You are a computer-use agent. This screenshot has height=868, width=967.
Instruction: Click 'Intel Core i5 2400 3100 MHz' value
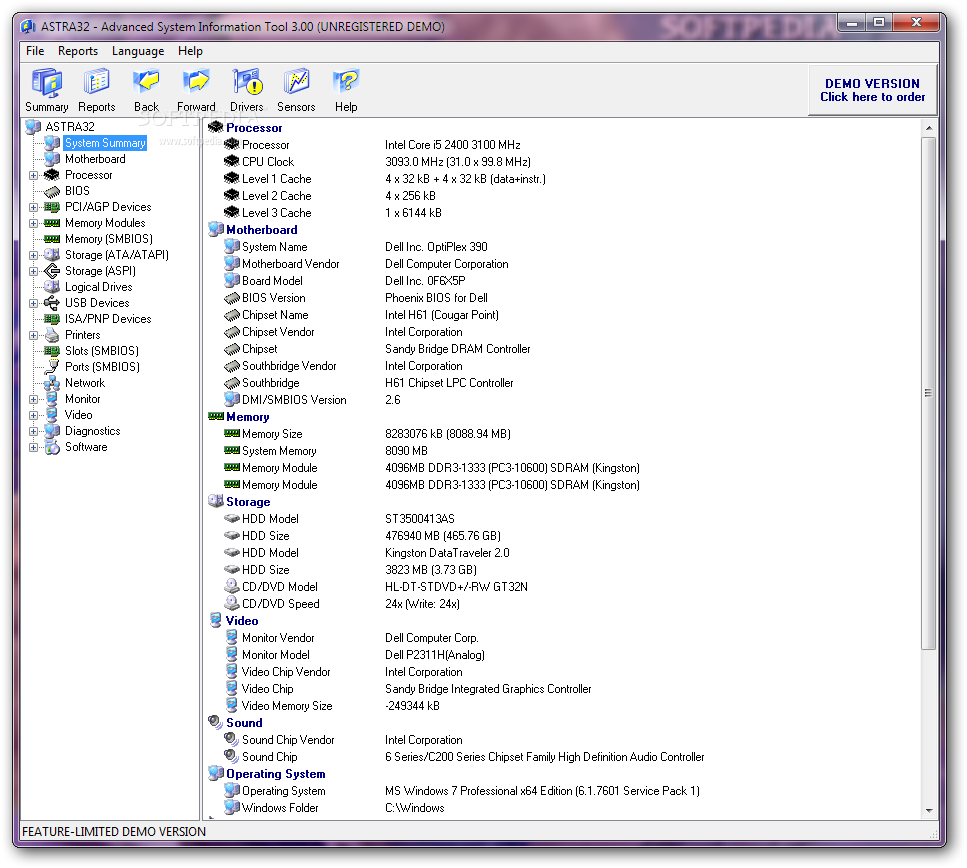[x=453, y=145]
